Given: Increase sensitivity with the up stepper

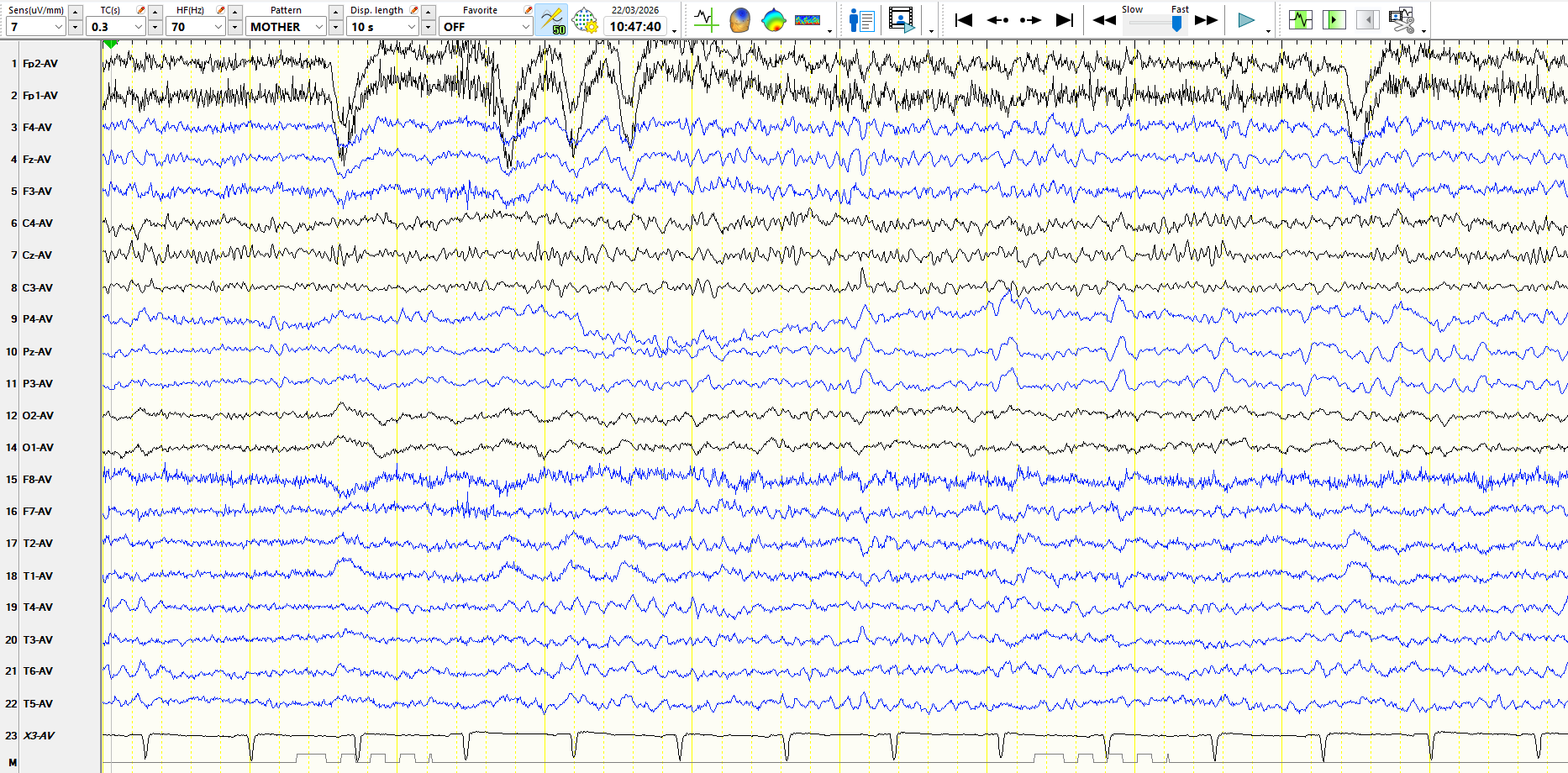Looking at the screenshot, I should tap(76, 12).
